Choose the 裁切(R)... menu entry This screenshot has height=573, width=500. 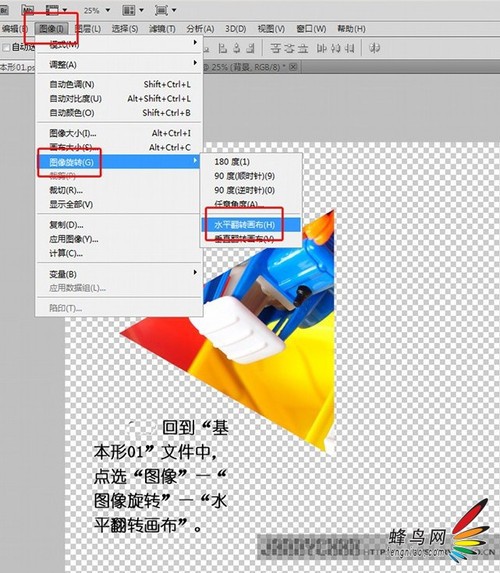(x=119, y=190)
